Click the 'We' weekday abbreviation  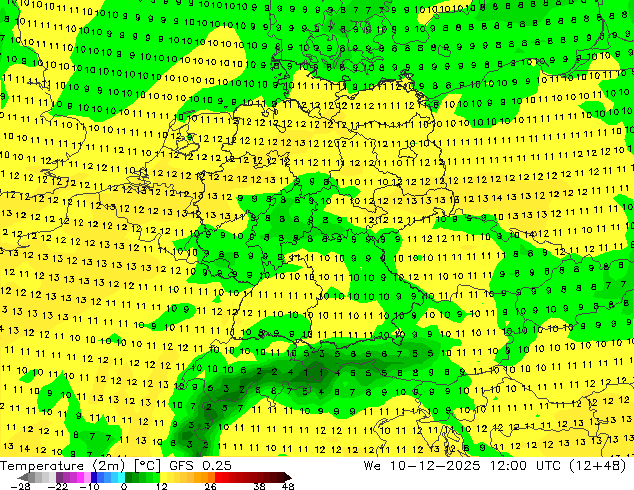(x=372, y=466)
